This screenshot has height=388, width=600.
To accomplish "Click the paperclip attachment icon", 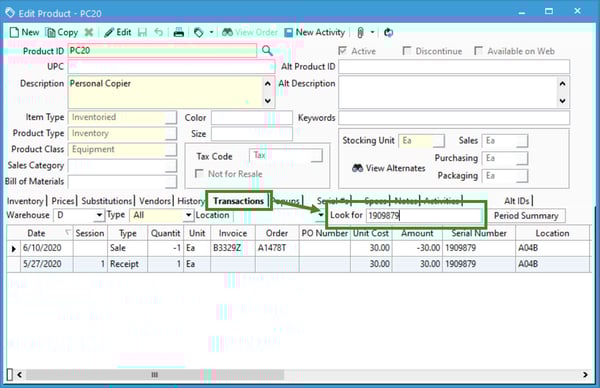I will point(360,33).
